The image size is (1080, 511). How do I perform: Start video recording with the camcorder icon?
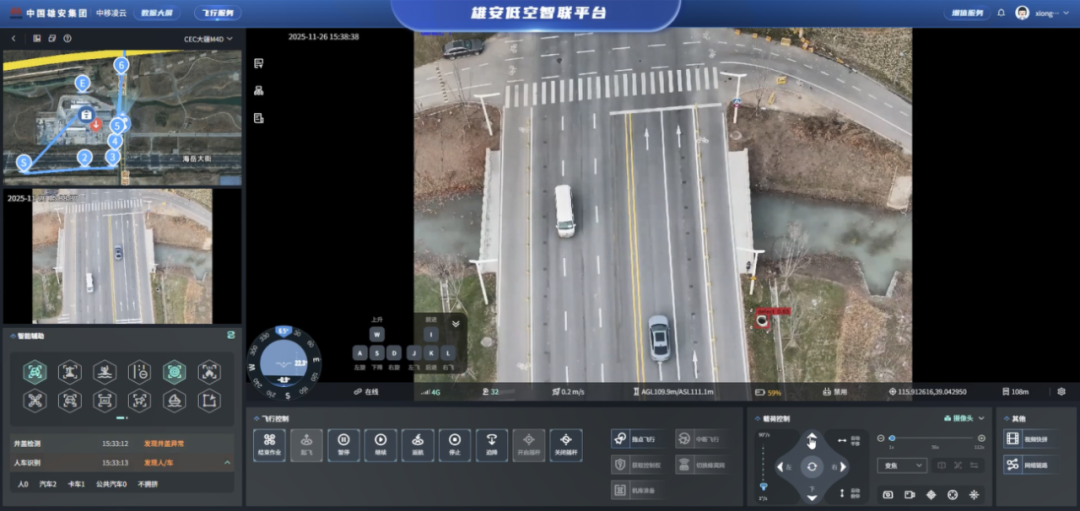909,494
